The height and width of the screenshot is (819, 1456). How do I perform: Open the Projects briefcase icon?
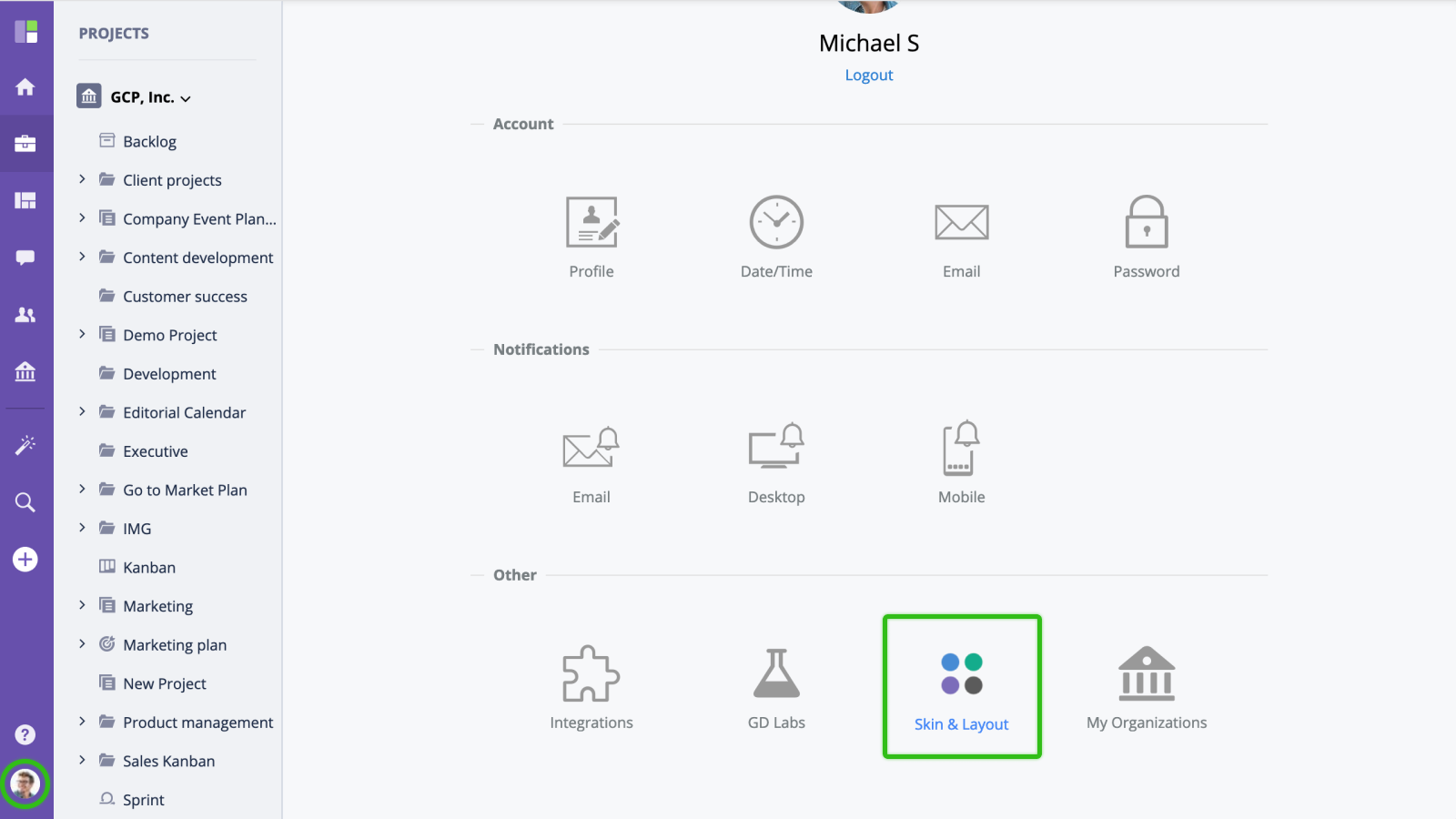[x=25, y=144]
